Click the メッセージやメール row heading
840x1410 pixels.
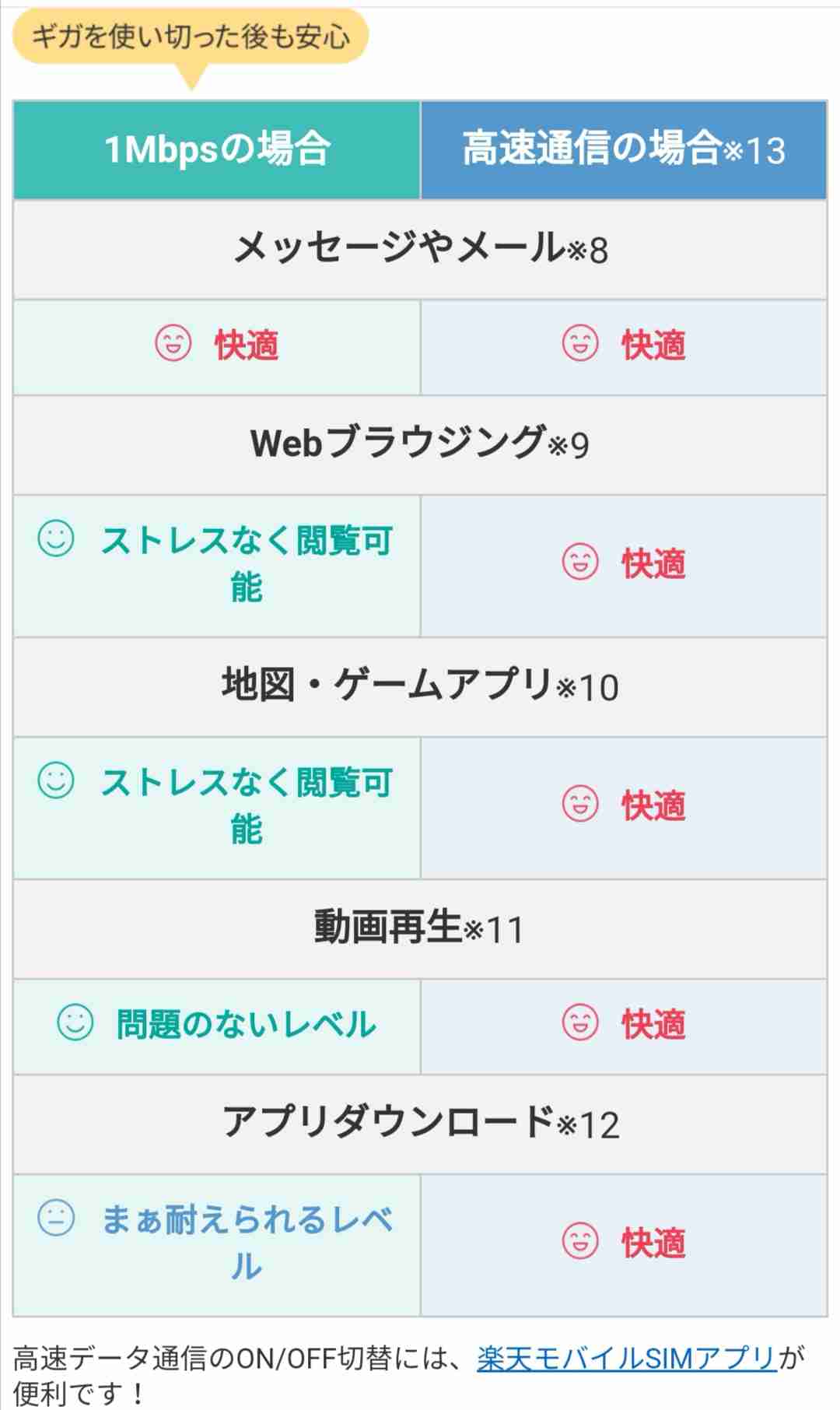[x=420, y=249]
